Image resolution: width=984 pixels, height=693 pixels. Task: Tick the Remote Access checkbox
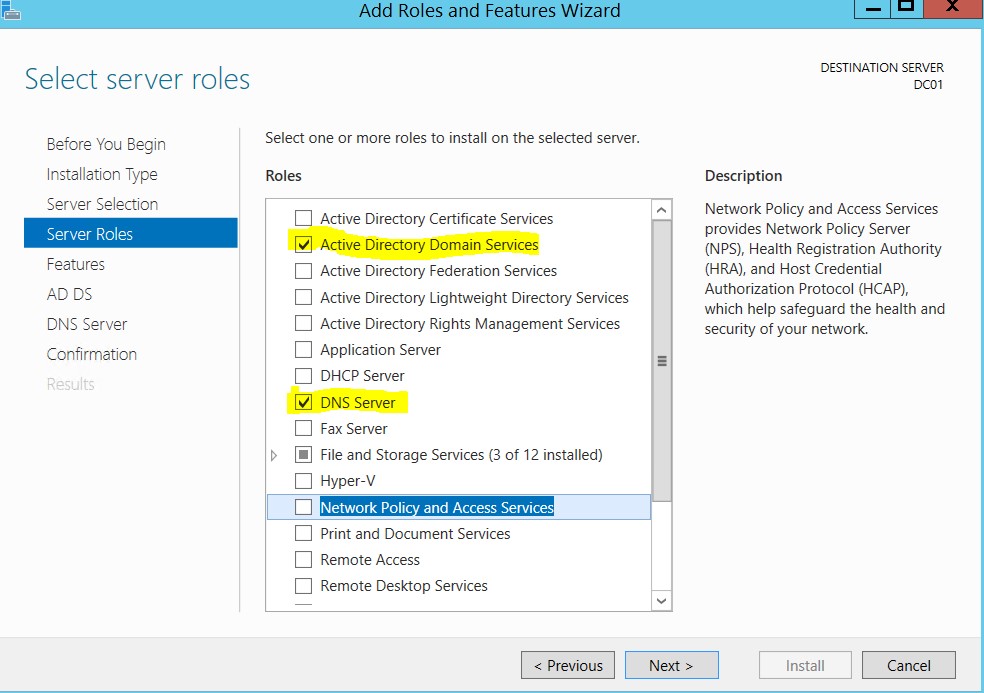(303, 559)
